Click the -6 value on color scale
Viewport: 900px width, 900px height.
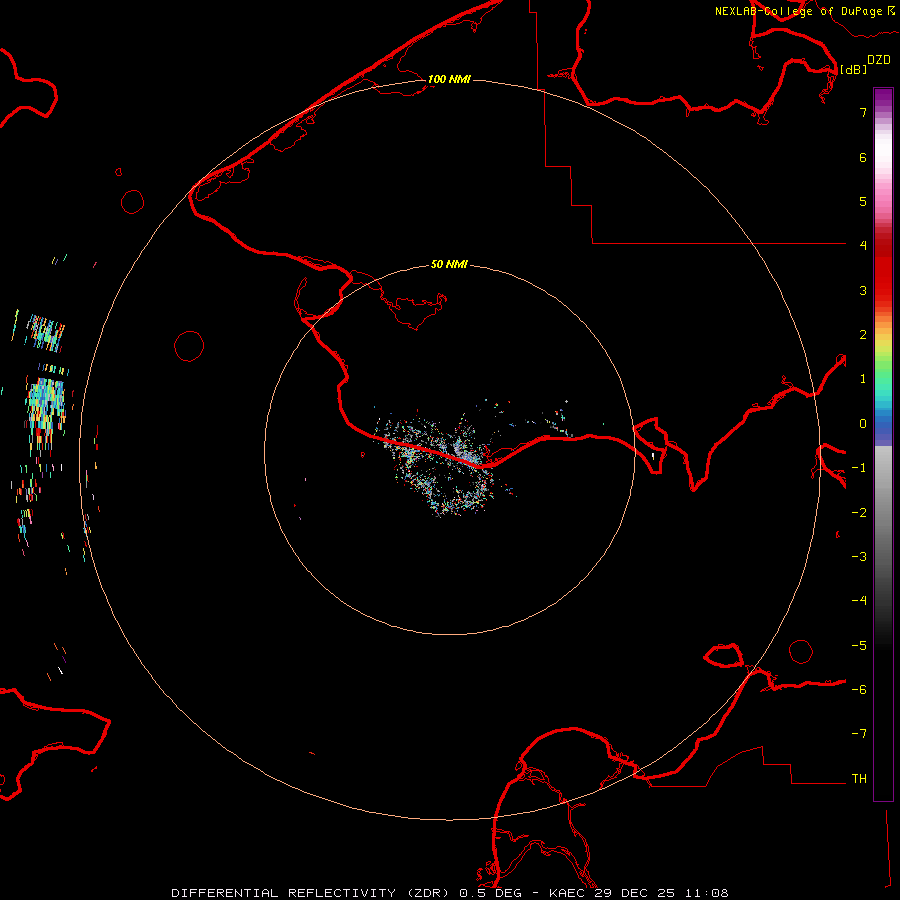coord(859,689)
